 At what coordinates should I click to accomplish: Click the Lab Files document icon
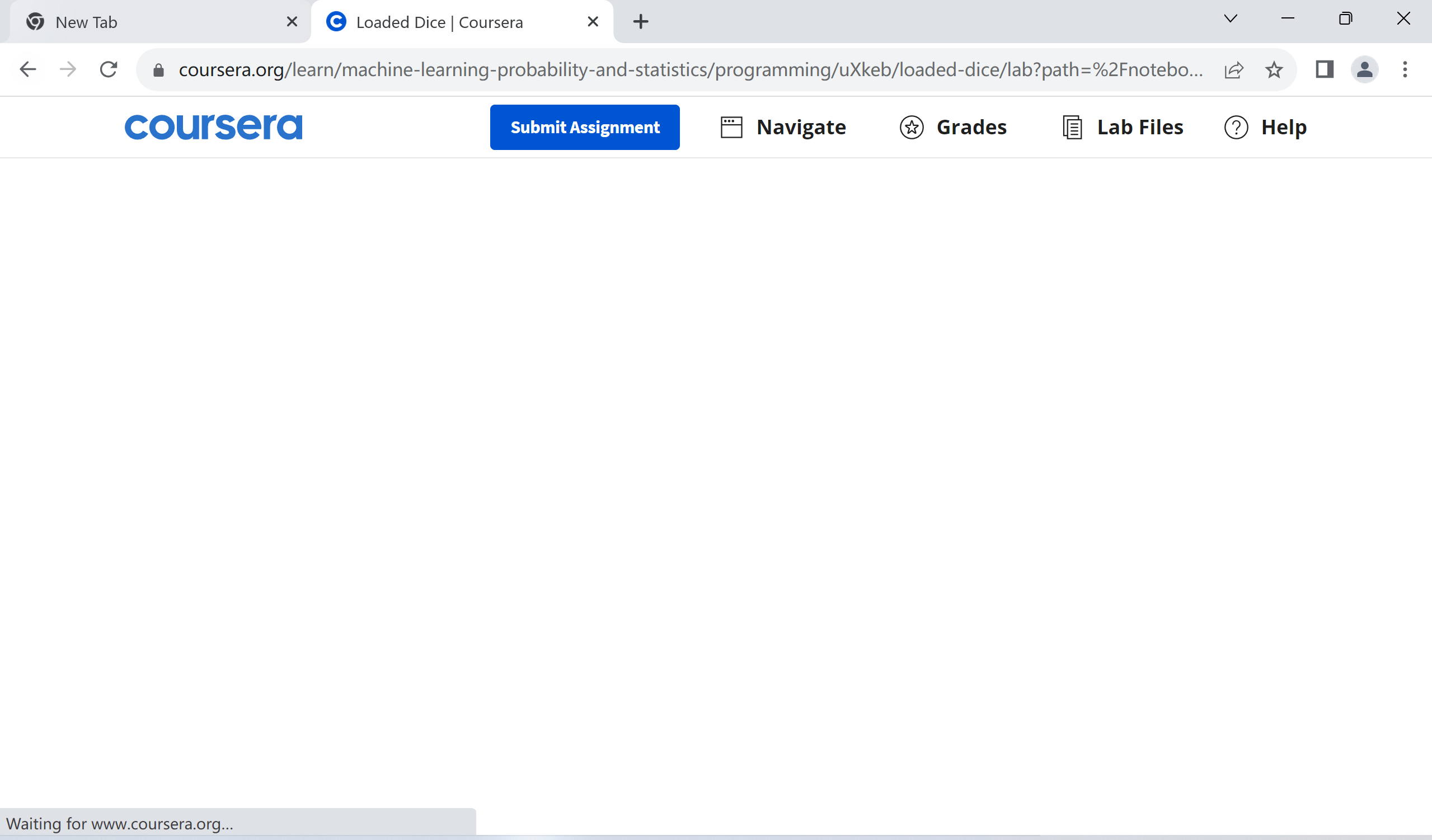click(x=1071, y=126)
